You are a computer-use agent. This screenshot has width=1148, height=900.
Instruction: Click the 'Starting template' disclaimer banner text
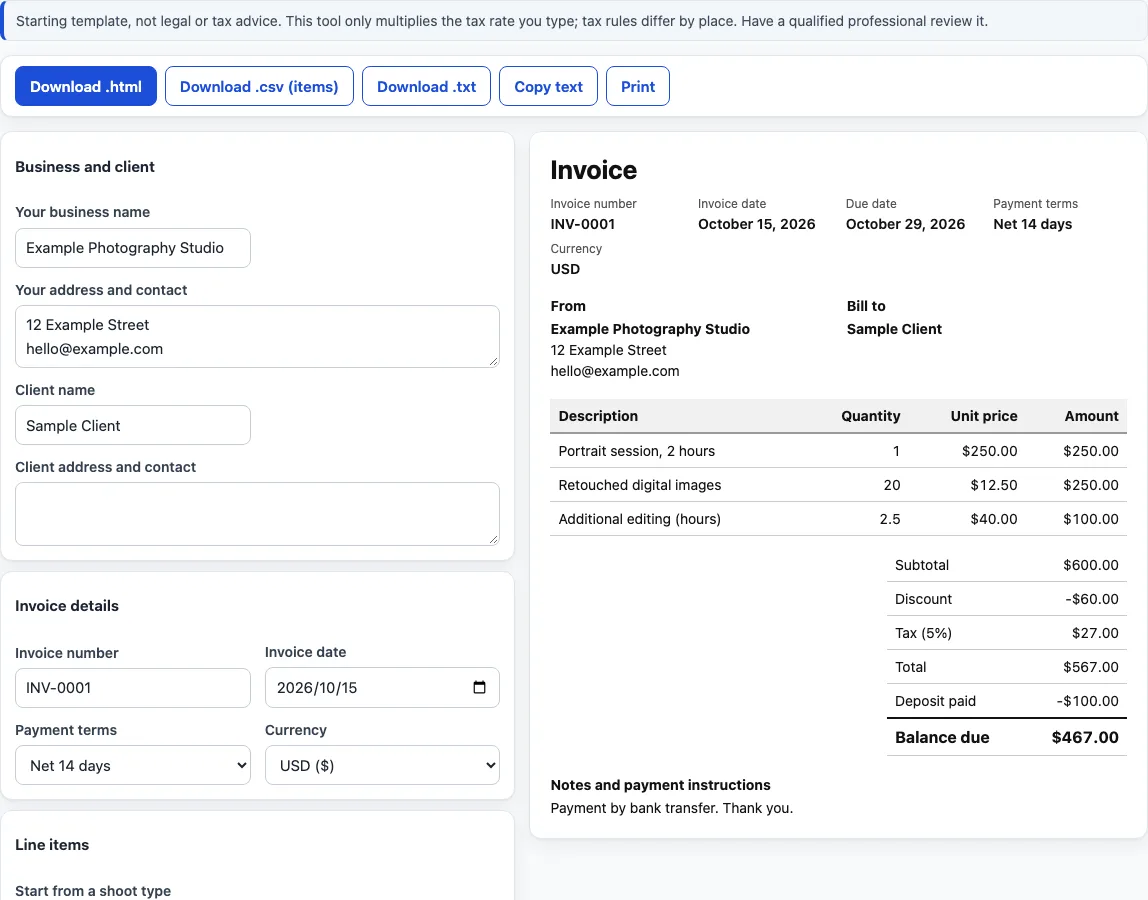502,21
